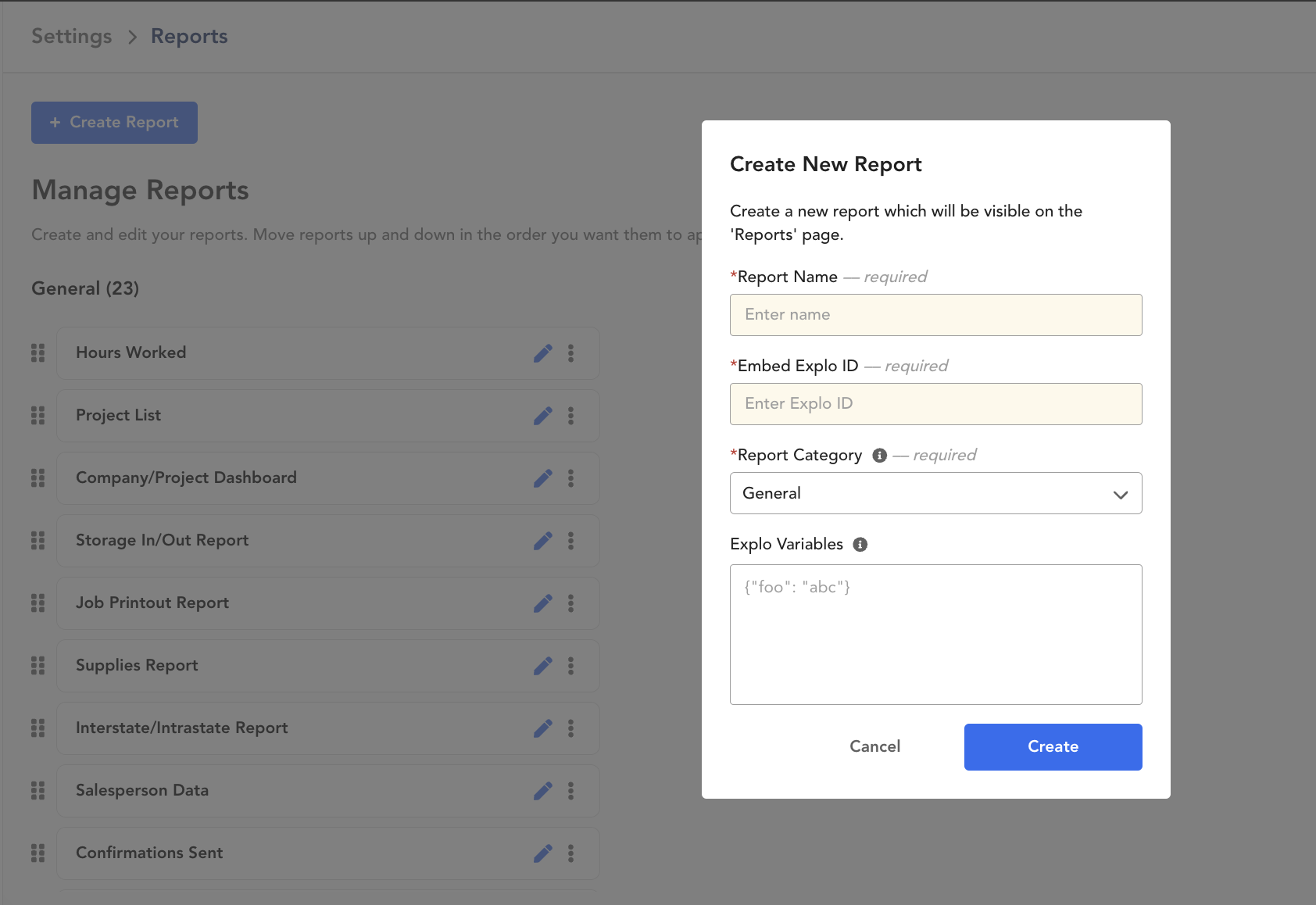Click the Create button in dialog
This screenshot has height=905, width=1316.
(x=1053, y=747)
